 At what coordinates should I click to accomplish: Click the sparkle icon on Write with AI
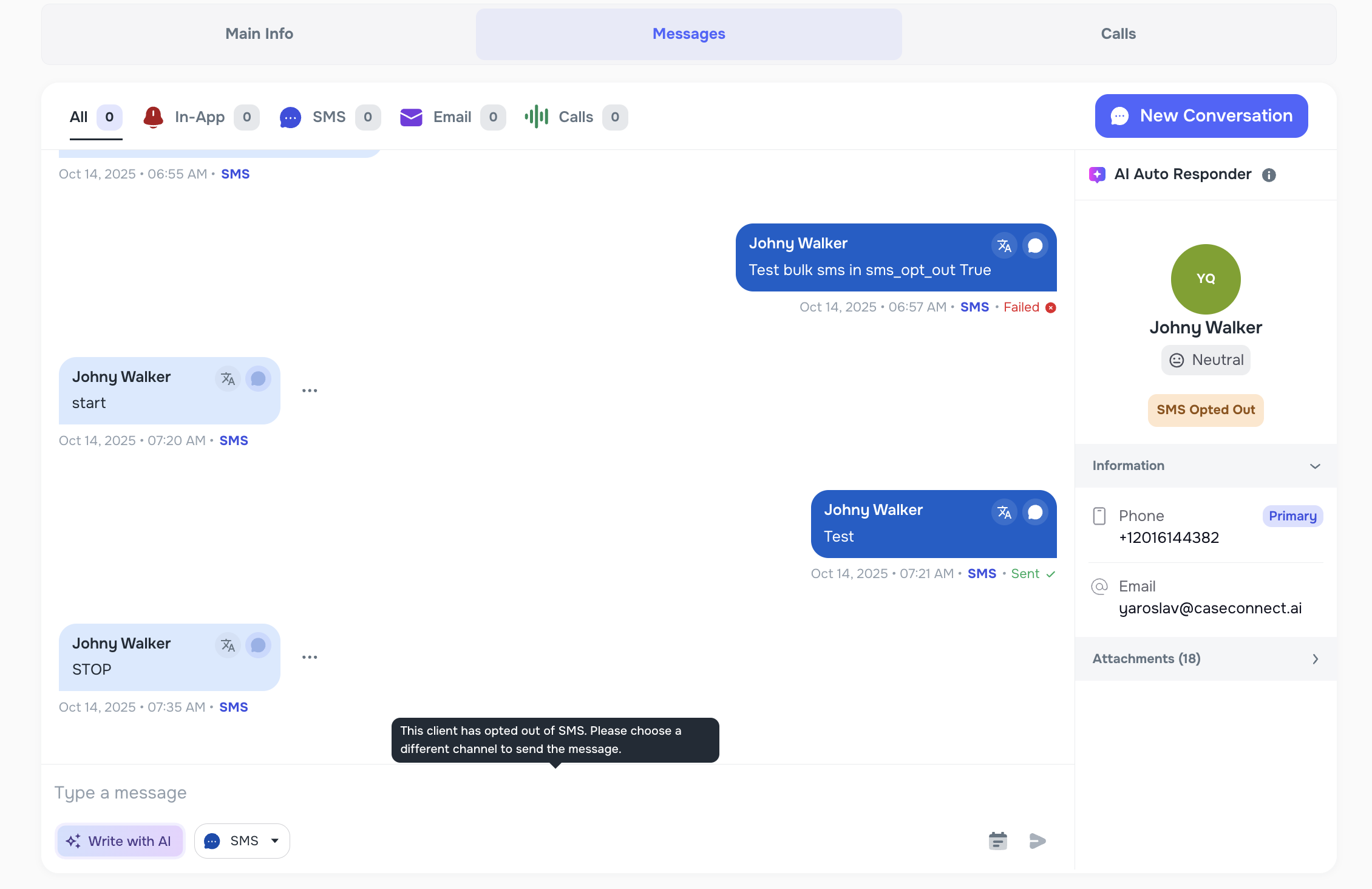pyautogui.click(x=73, y=841)
